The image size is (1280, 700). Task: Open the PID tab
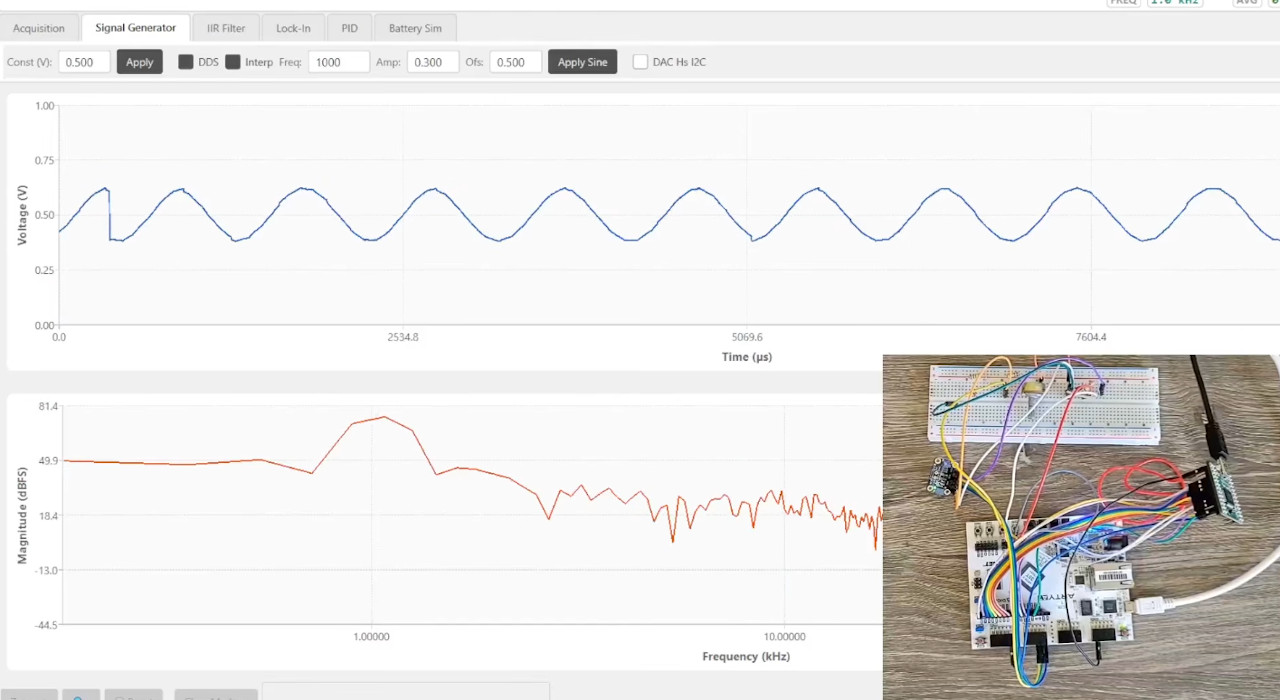point(349,28)
